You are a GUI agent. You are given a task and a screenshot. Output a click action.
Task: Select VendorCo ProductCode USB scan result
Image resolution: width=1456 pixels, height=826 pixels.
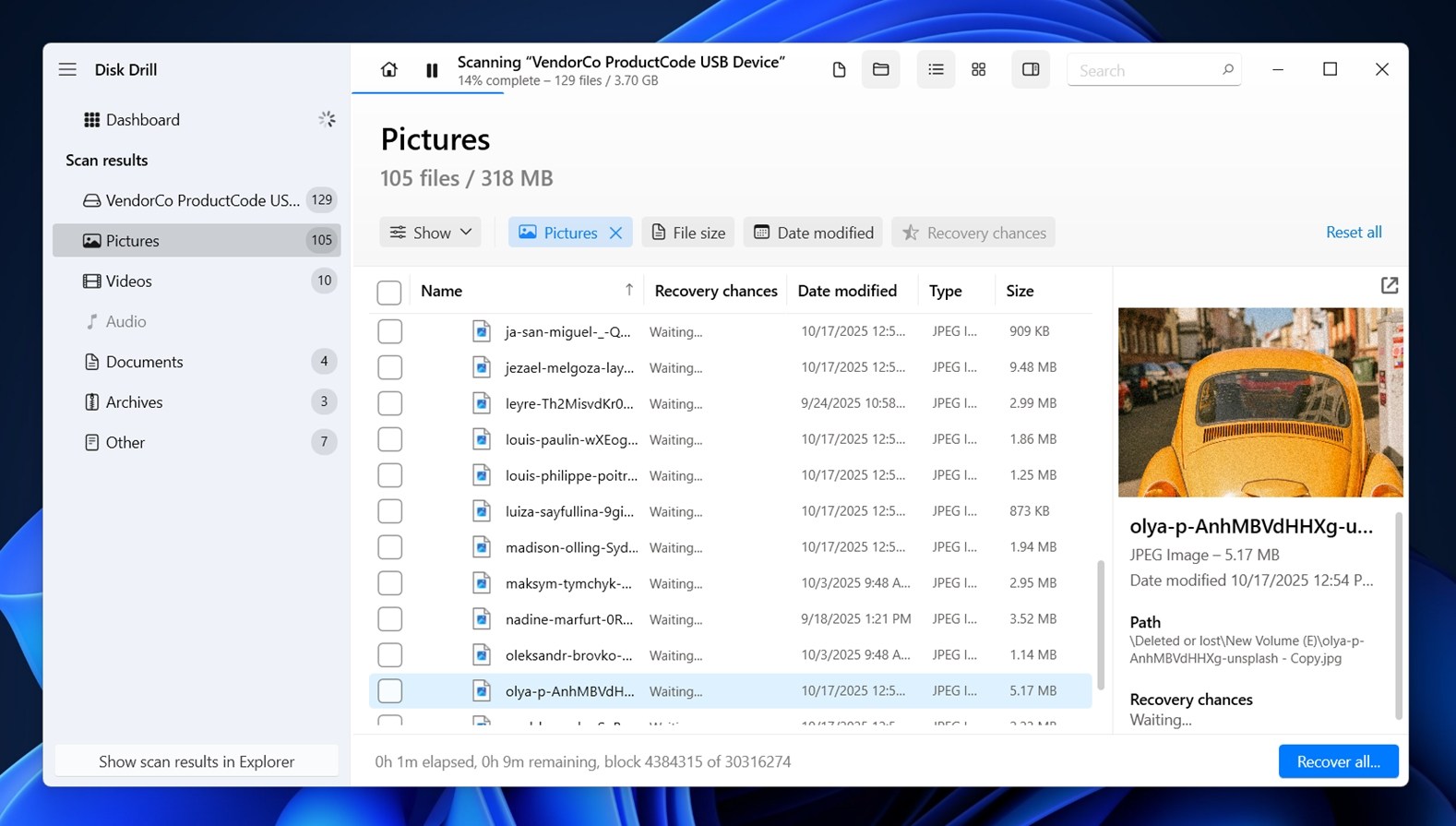pos(197,199)
